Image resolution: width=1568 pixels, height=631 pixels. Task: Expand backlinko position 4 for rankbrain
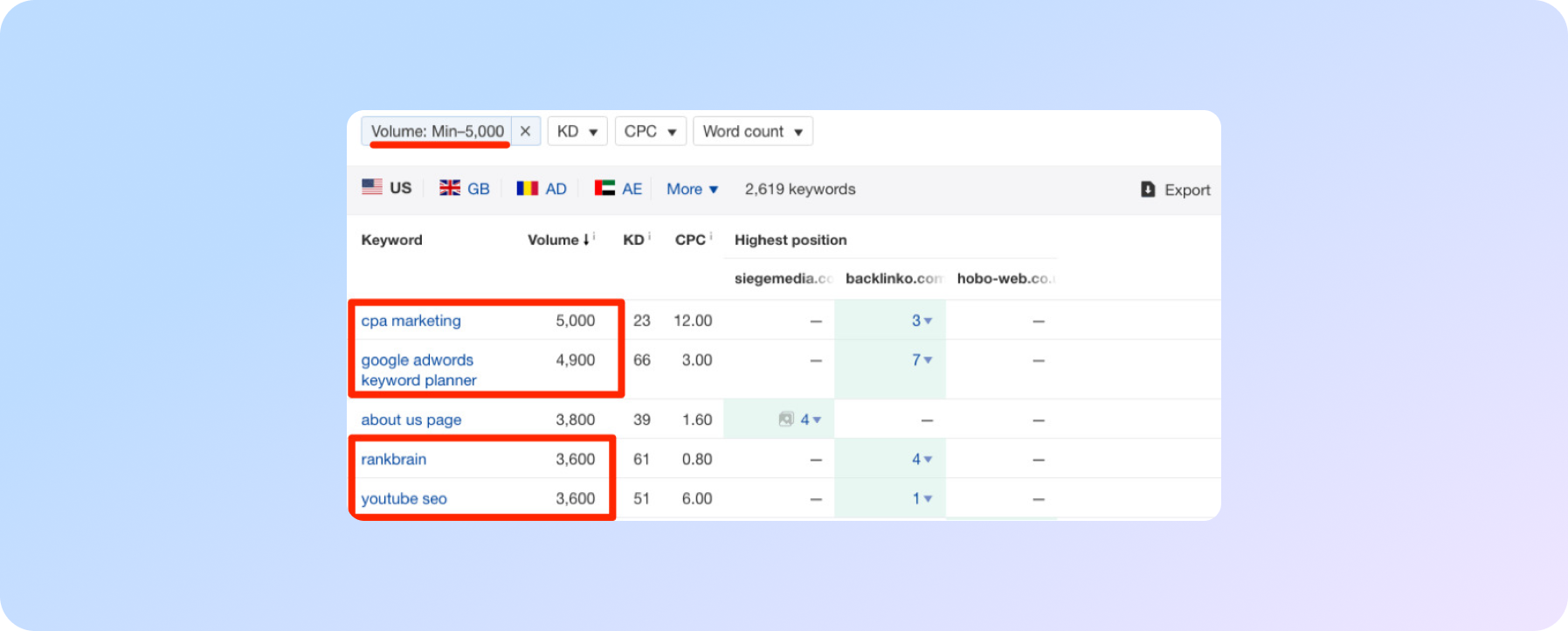[x=922, y=459]
